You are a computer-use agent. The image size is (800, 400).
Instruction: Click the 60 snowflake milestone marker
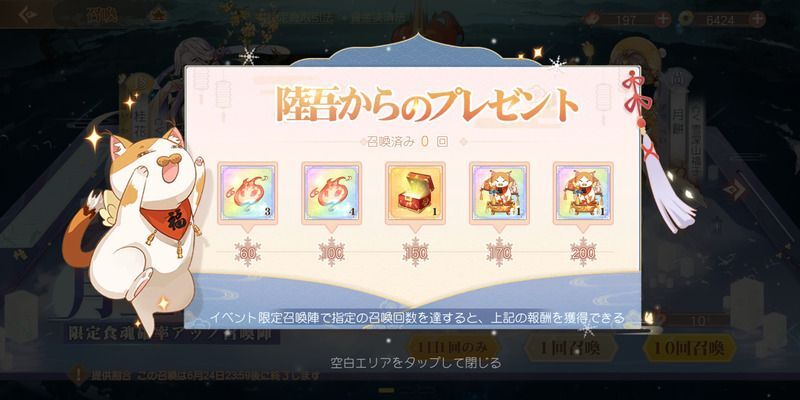click(x=247, y=252)
